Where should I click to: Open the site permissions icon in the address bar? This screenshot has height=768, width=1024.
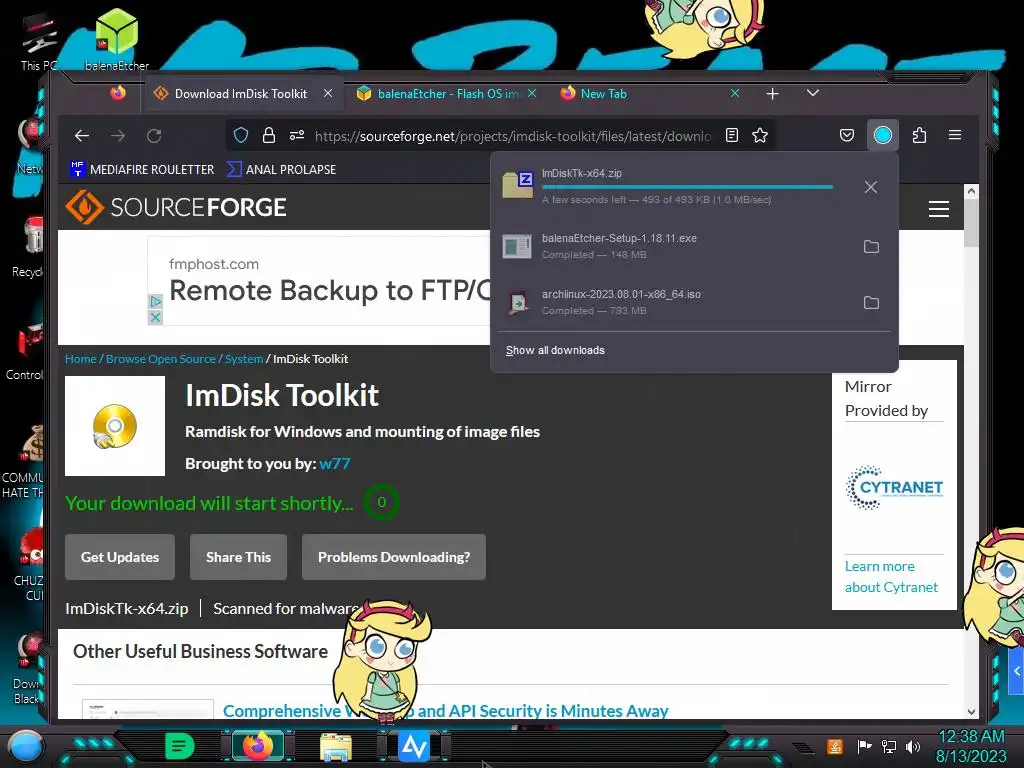click(x=296, y=135)
